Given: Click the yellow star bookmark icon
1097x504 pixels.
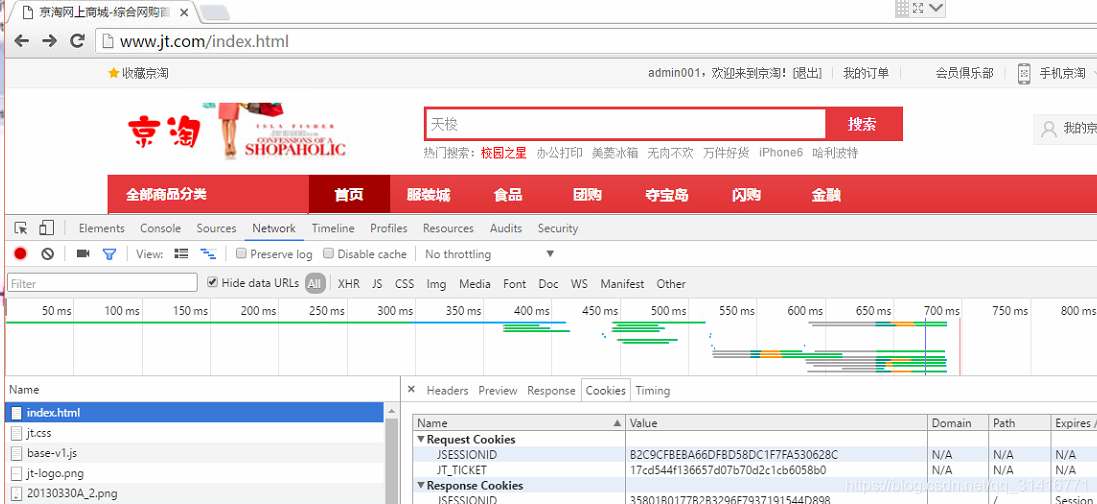Looking at the screenshot, I should coord(113,73).
